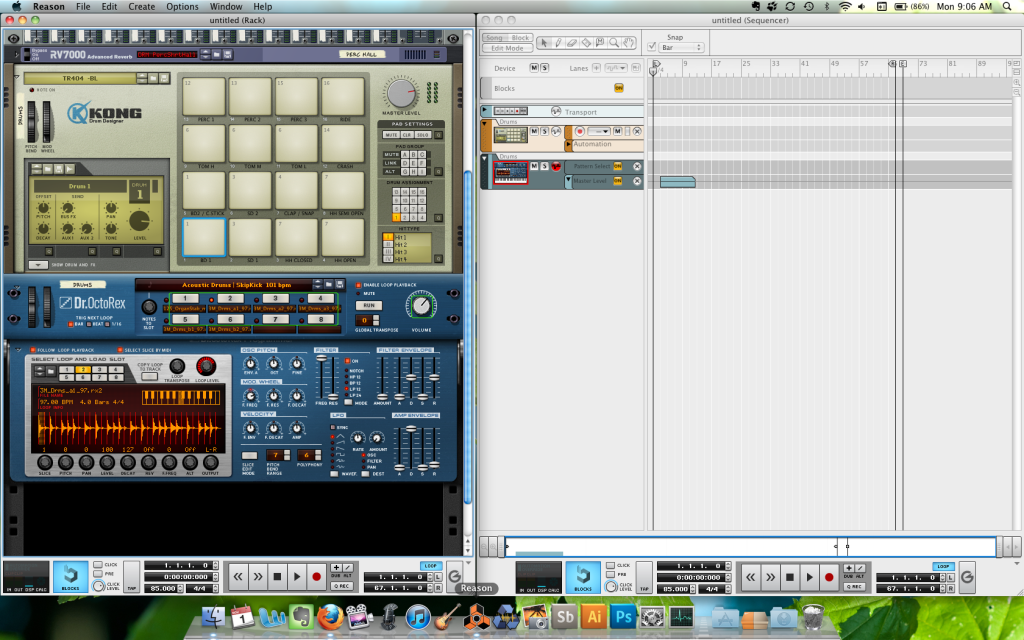This screenshot has width=1024, height=640.
Task: Expand the Automation lane
Action: [x=569, y=144]
